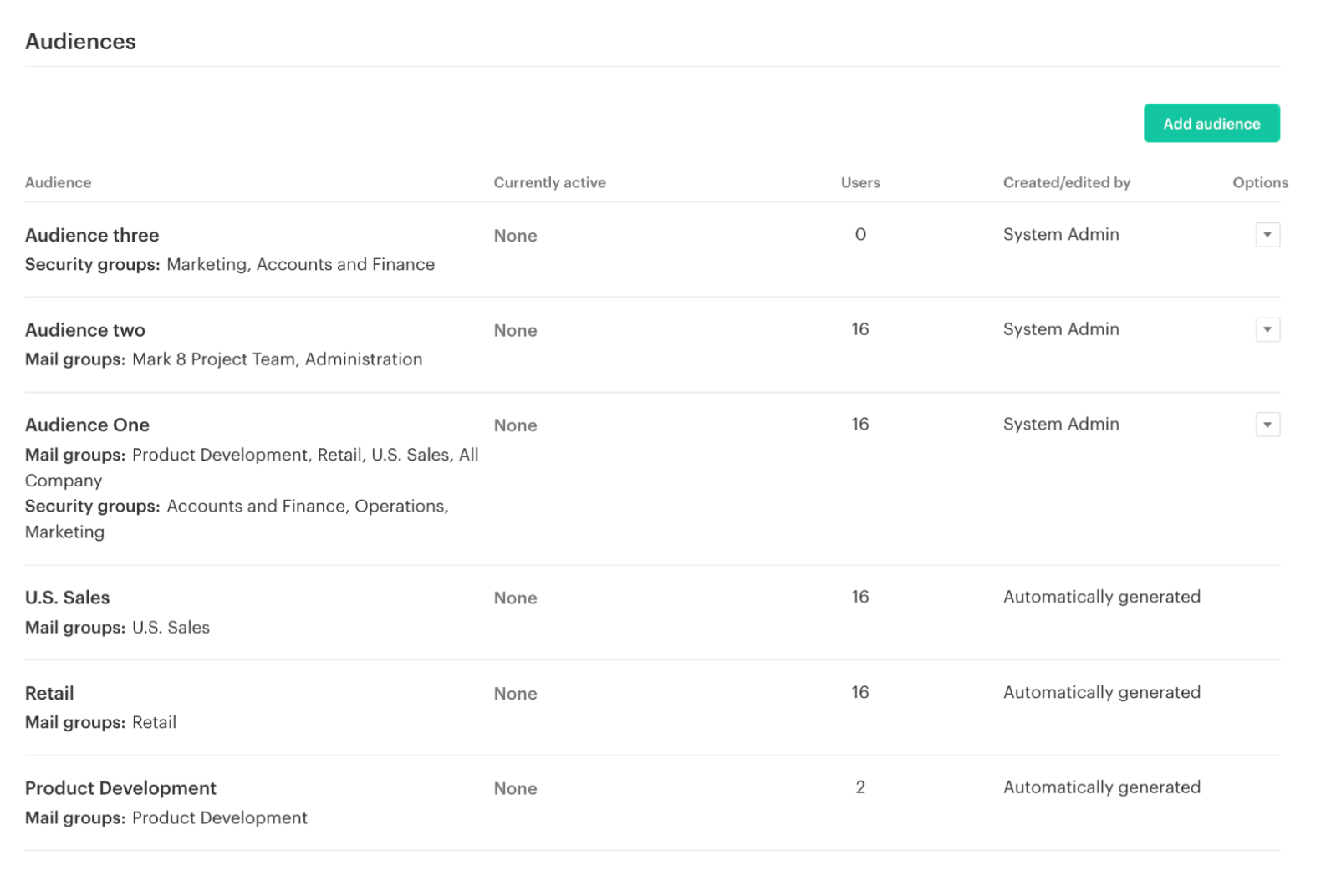Screen dimensions: 1331x896
Task: Select the Audience two entry
Action: pos(84,329)
